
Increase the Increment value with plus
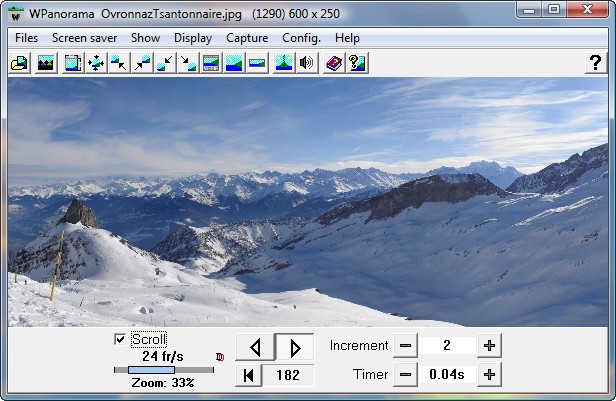tap(490, 346)
